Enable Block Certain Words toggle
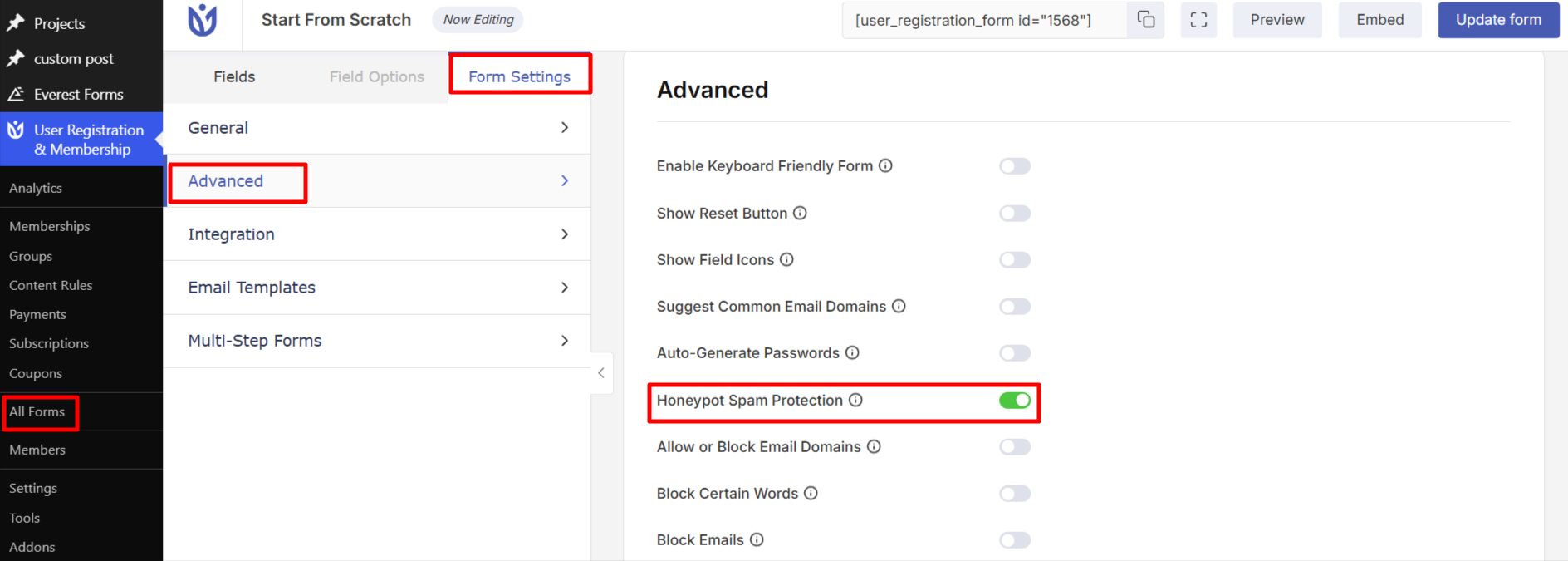 coord(1015,494)
